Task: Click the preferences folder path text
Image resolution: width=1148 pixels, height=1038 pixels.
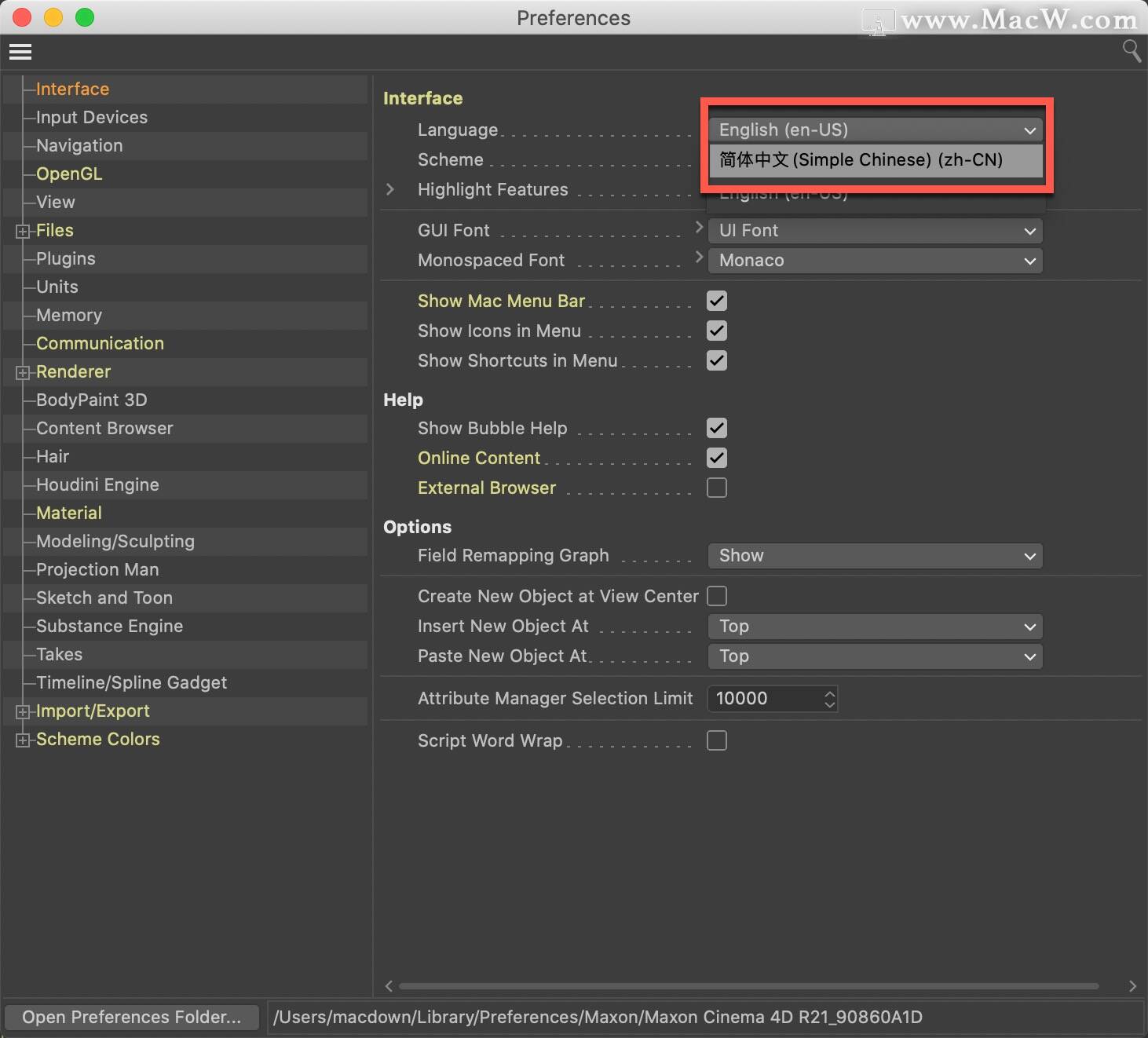Action: pos(598,1017)
